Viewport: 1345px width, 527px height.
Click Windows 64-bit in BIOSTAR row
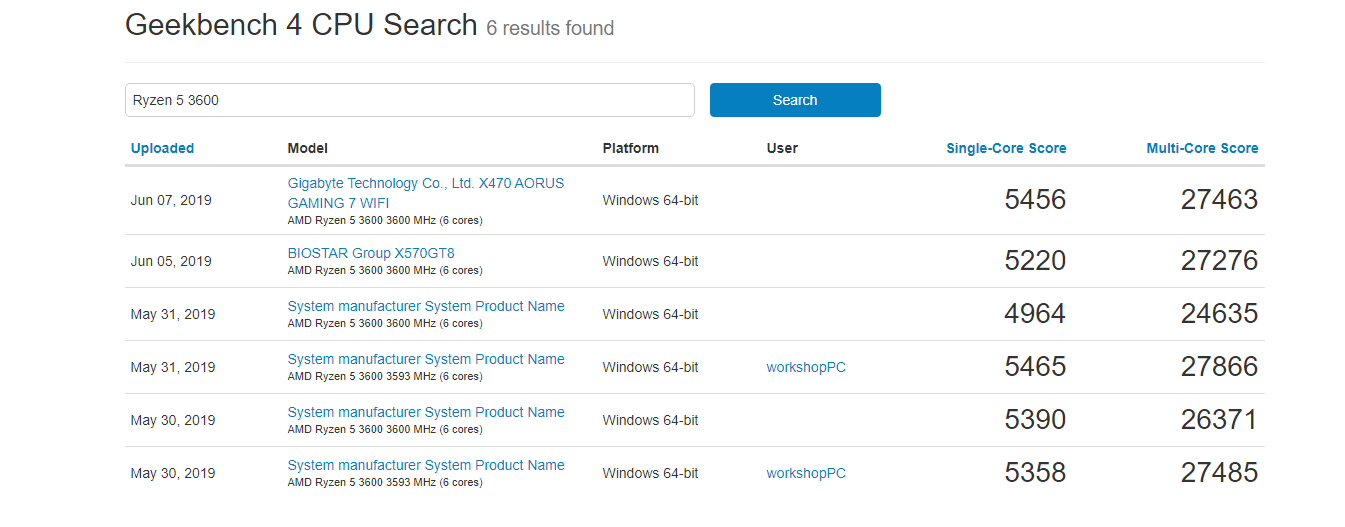tap(650, 261)
